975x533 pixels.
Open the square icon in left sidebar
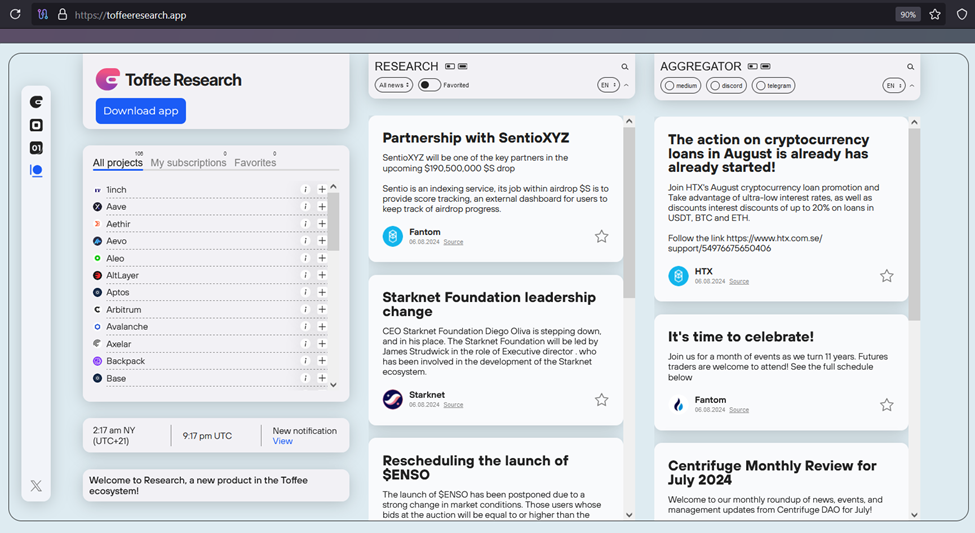pyautogui.click(x=36, y=125)
